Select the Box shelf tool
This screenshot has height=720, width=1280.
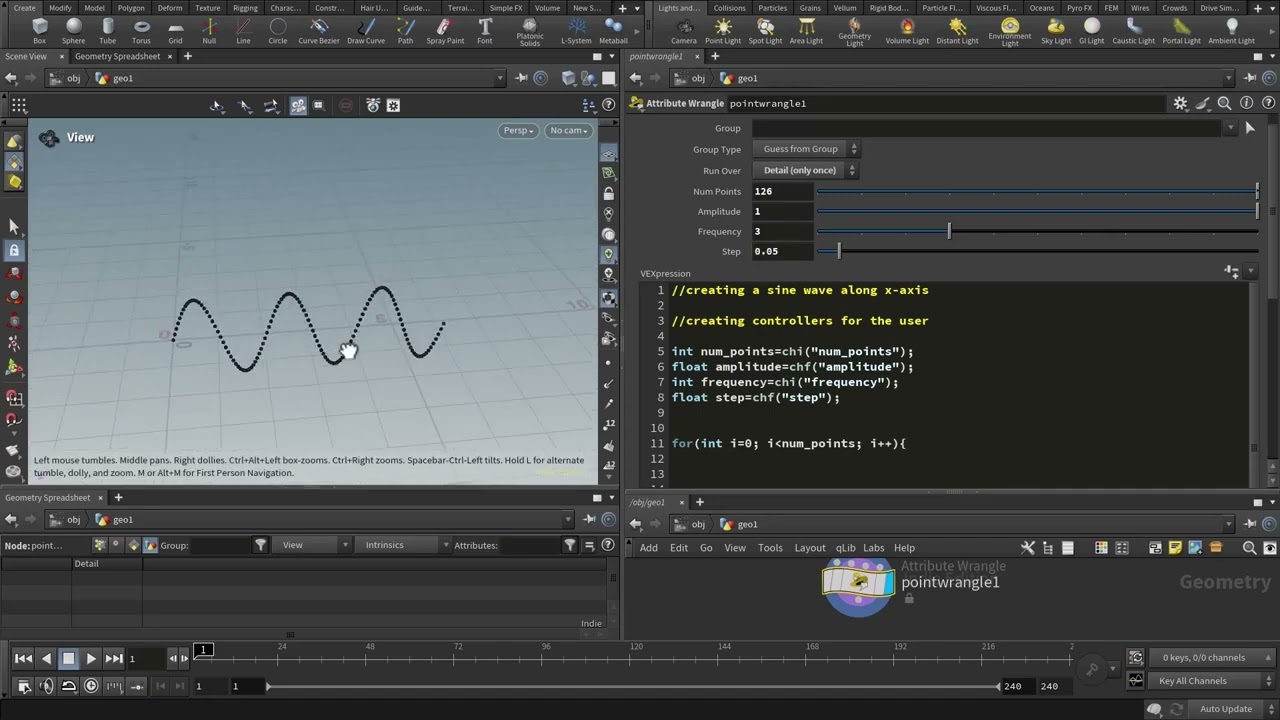[39, 31]
